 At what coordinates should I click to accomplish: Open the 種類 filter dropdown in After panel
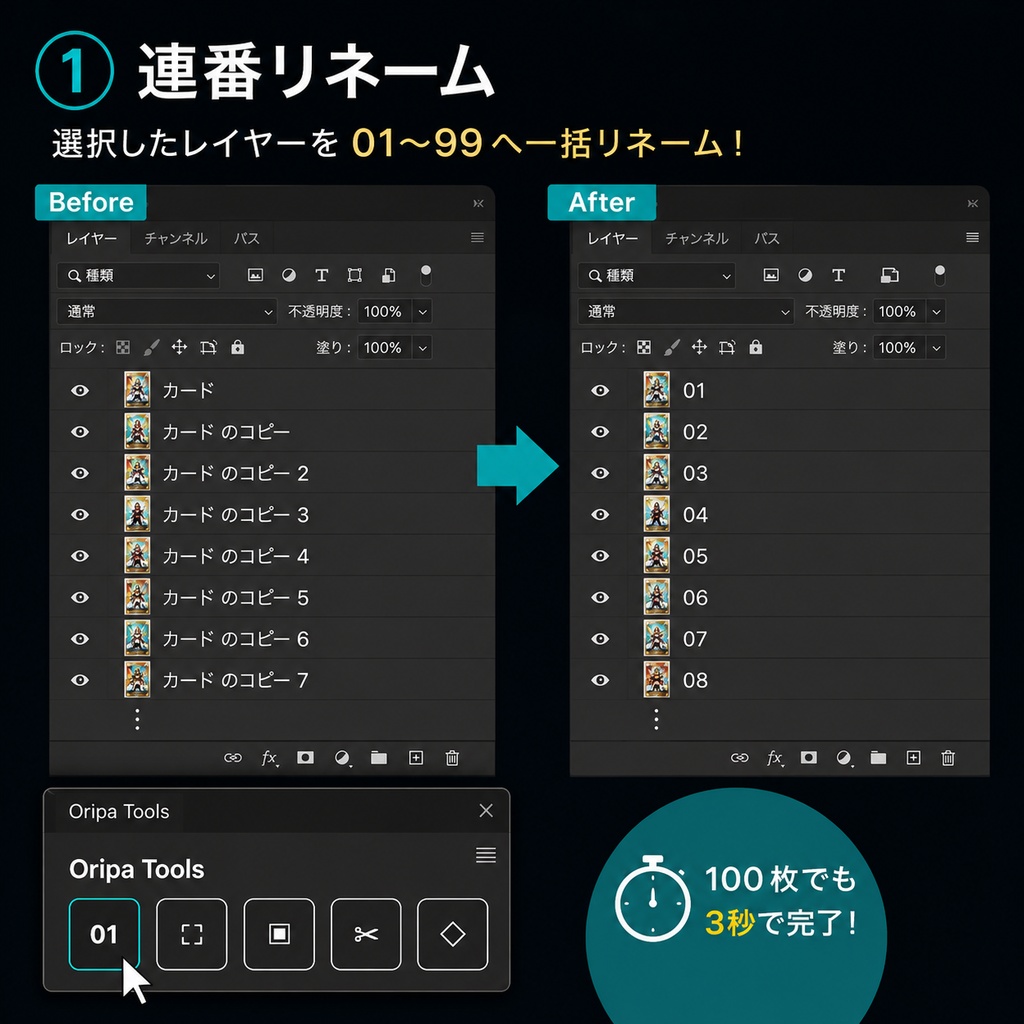[656, 276]
